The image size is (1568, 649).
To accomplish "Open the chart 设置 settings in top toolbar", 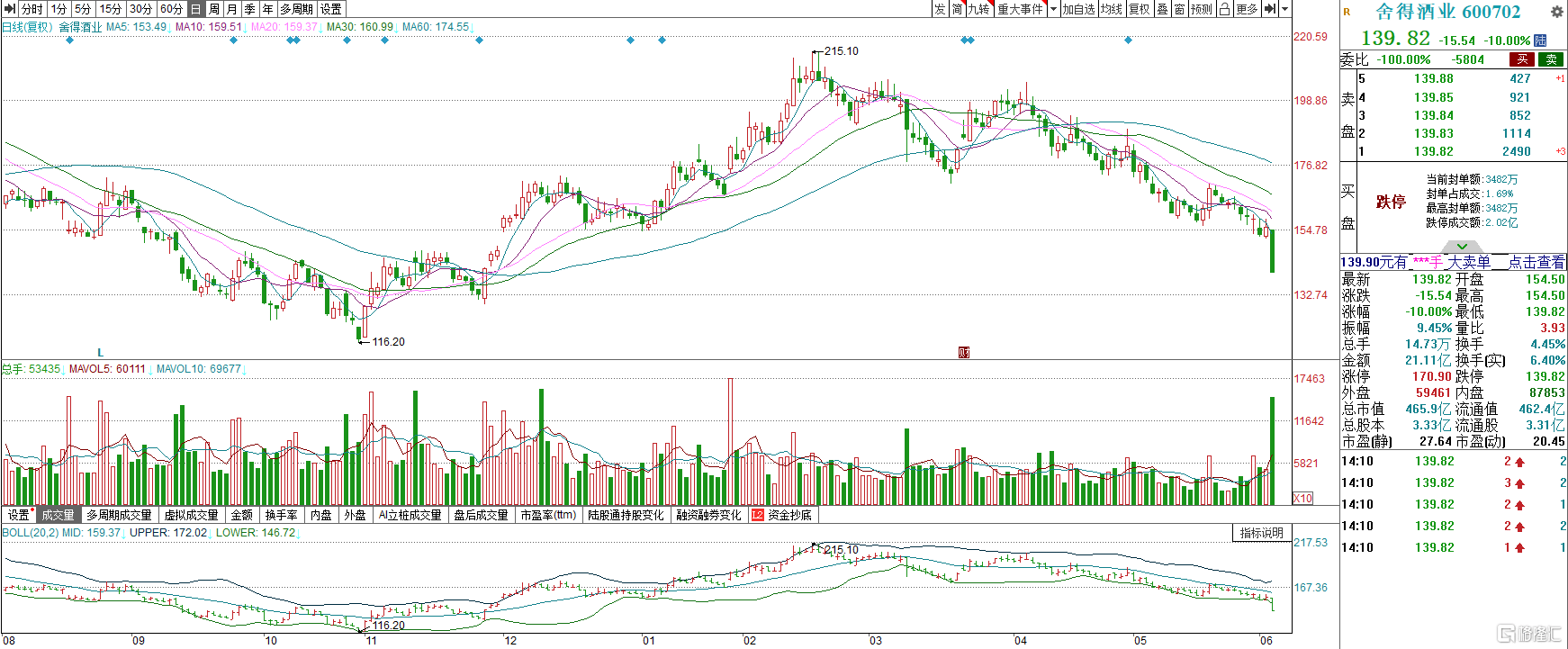I will [x=331, y=9].
